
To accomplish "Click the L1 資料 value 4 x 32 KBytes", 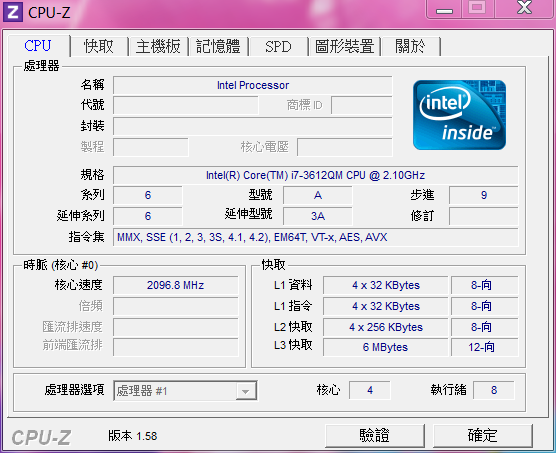I will 385,285.
